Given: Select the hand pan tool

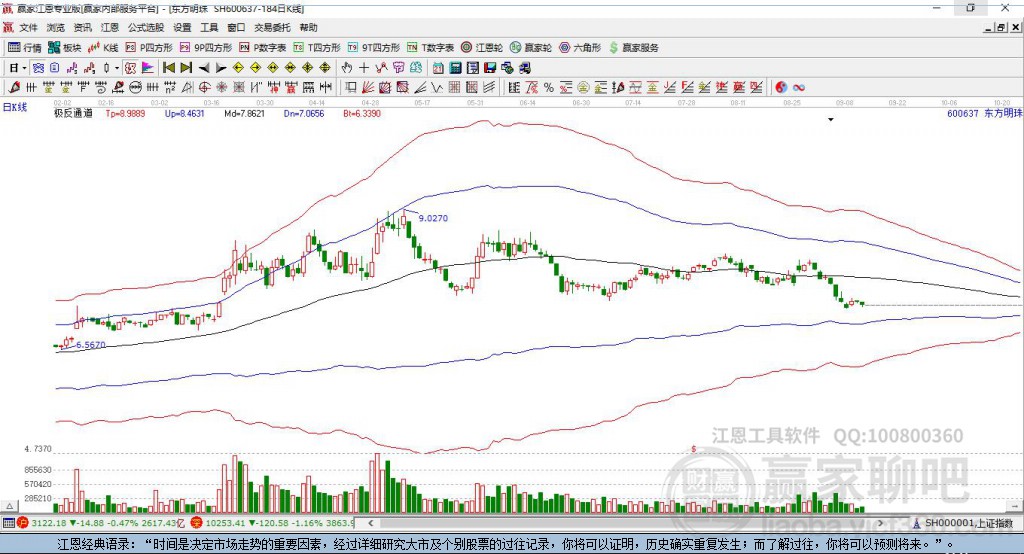Looking at the screenshot, I should tap(346, 68).
